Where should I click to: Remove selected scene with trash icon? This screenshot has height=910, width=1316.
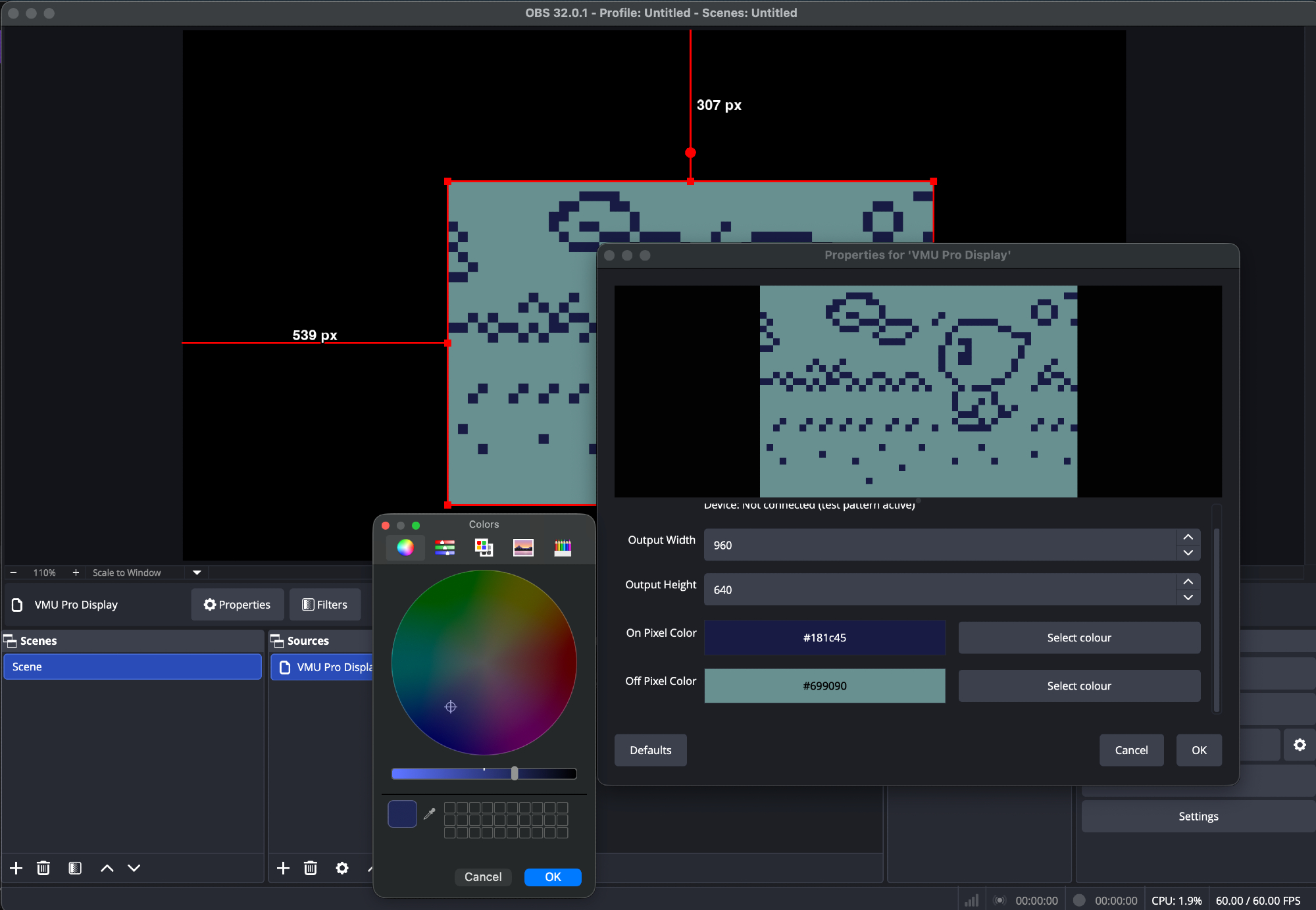(x=43, y=868)
